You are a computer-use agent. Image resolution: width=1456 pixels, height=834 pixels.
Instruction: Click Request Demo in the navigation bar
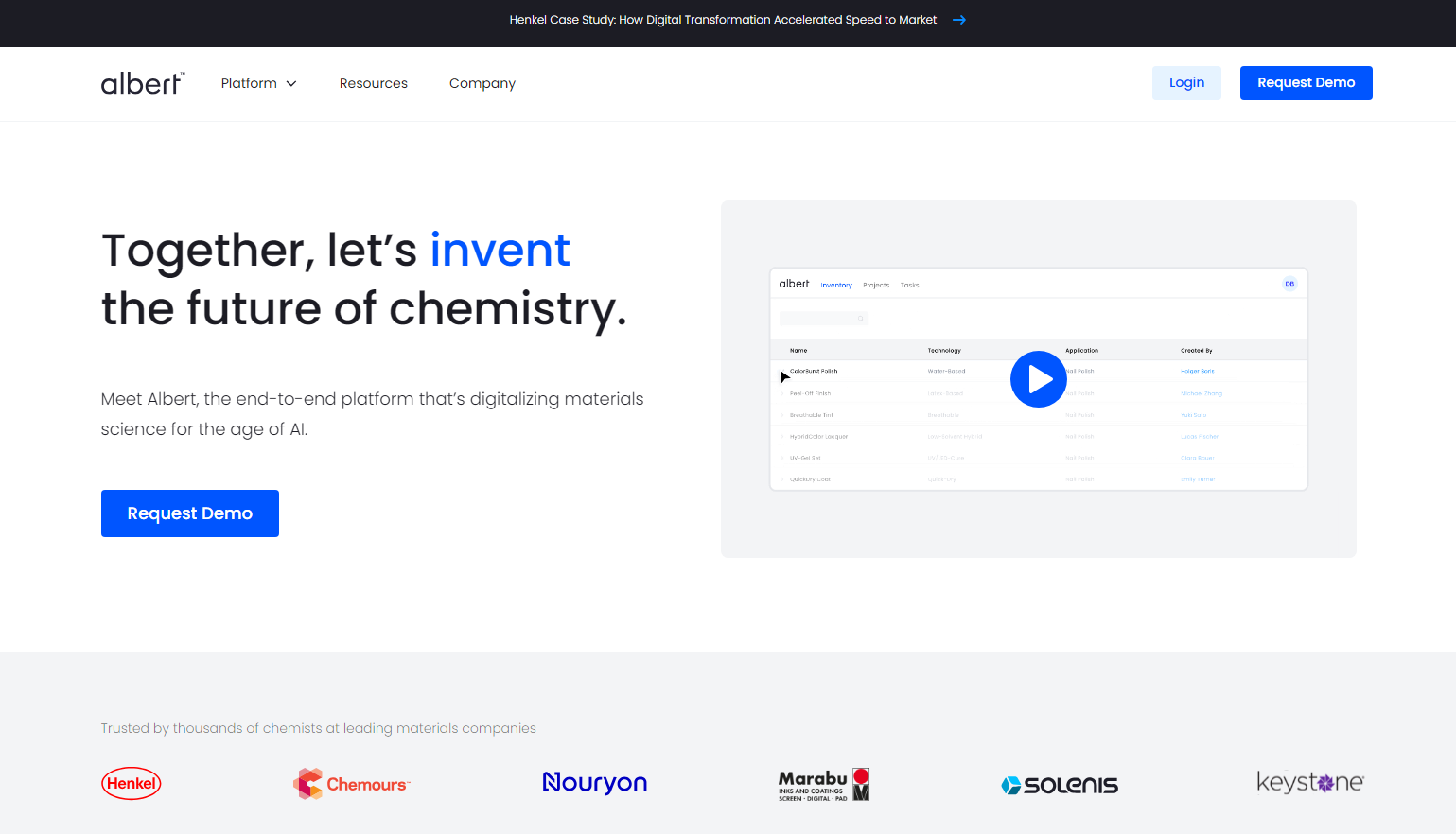[1306, 83]
